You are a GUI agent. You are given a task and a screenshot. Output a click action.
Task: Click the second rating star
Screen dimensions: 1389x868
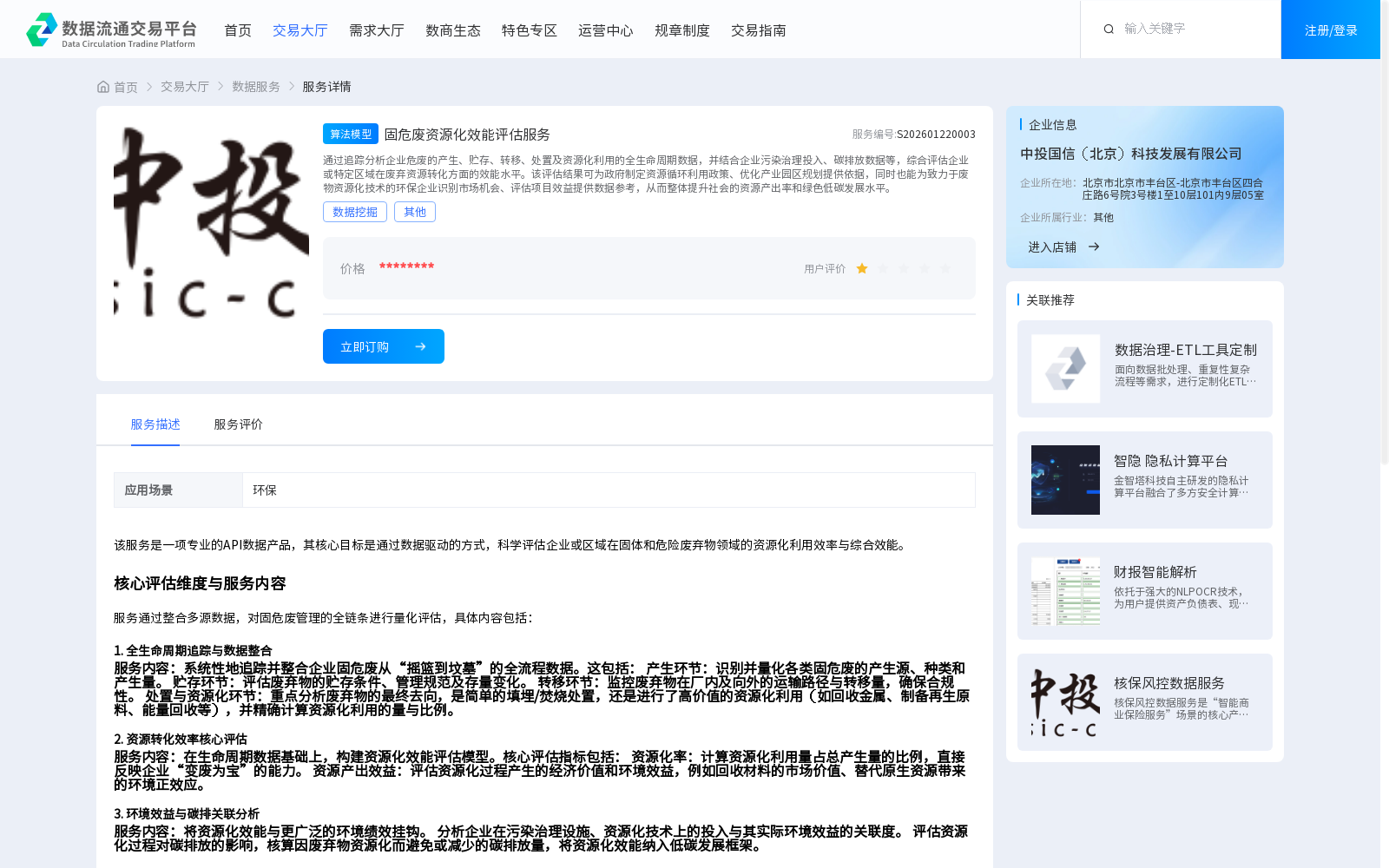tap(883, 269)
